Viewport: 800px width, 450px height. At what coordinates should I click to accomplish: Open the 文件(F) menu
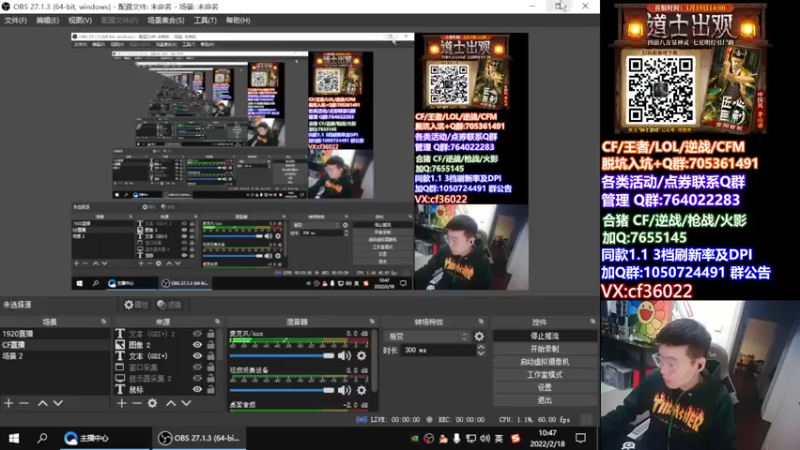(15, 20)
